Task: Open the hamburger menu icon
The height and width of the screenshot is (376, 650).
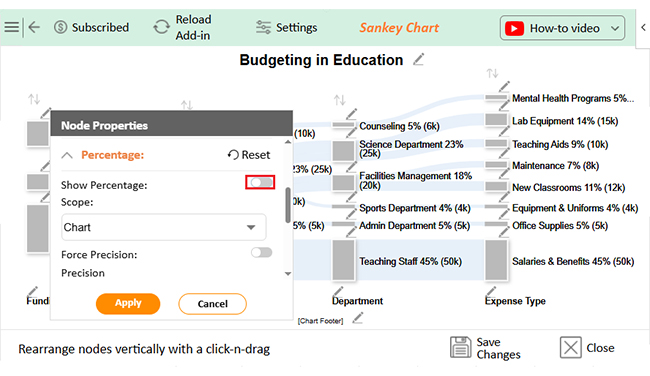Action: (12, 27)
